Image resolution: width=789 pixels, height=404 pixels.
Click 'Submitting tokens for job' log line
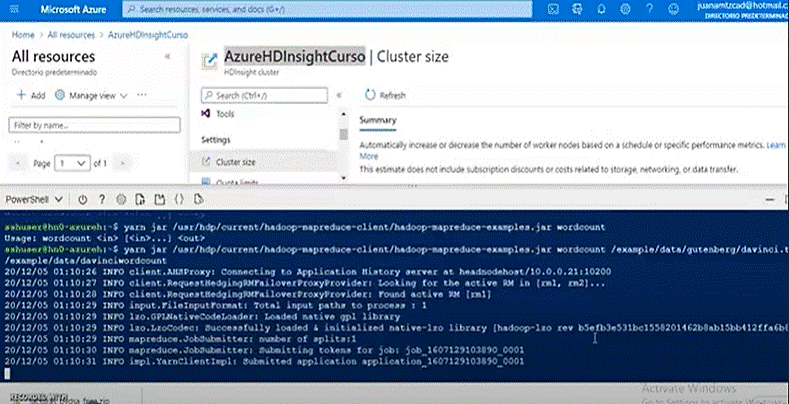pyautogui.click(x=264, y=350)
